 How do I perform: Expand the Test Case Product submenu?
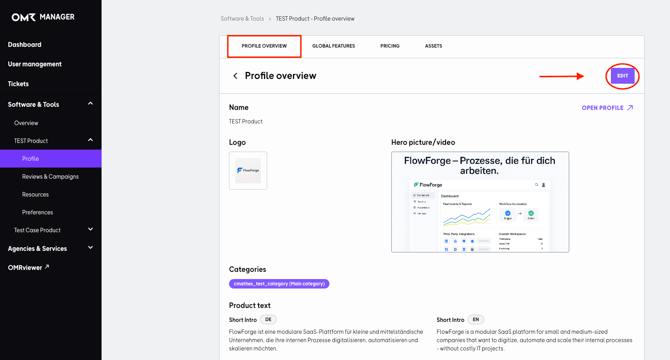click(91, 229)
